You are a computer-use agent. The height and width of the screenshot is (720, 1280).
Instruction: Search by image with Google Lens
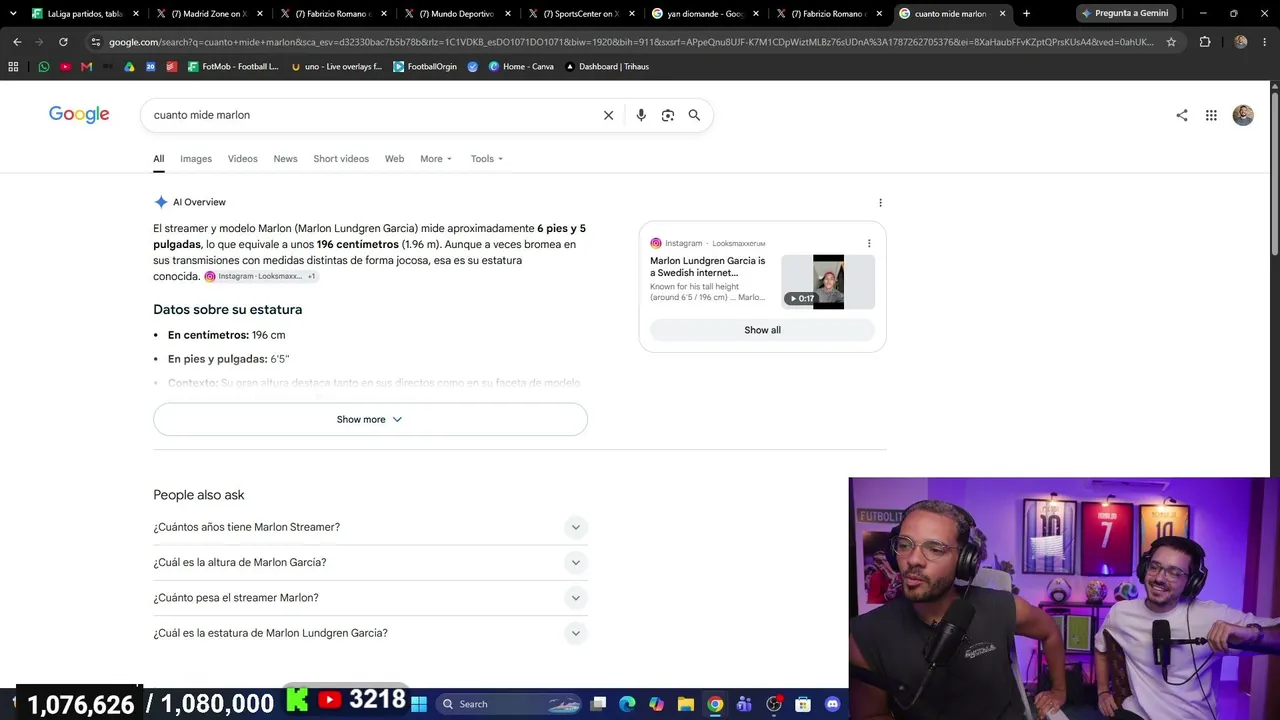pyautogui.click(x=668, y=115)
